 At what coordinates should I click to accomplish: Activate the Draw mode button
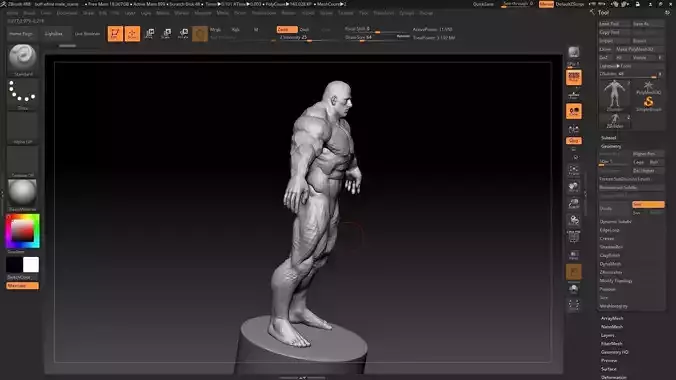coord(132,34)
